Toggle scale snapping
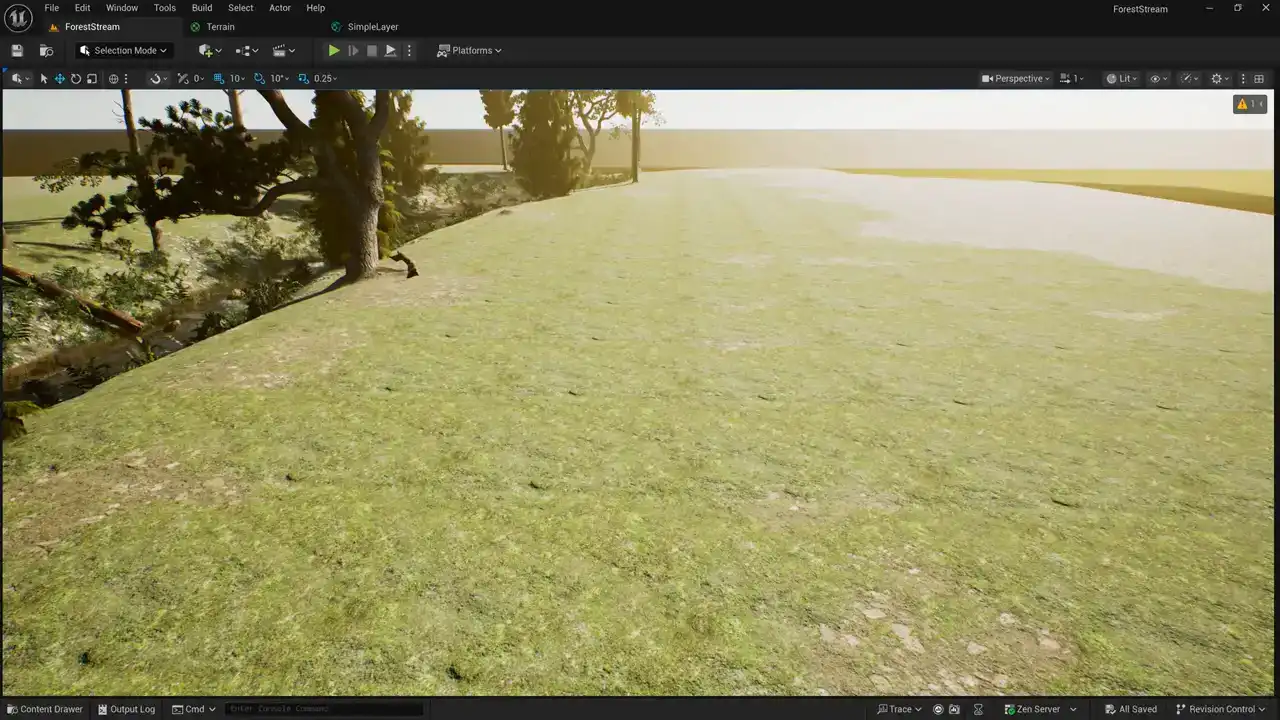1280x720 pixels. [x=303, y=79]
